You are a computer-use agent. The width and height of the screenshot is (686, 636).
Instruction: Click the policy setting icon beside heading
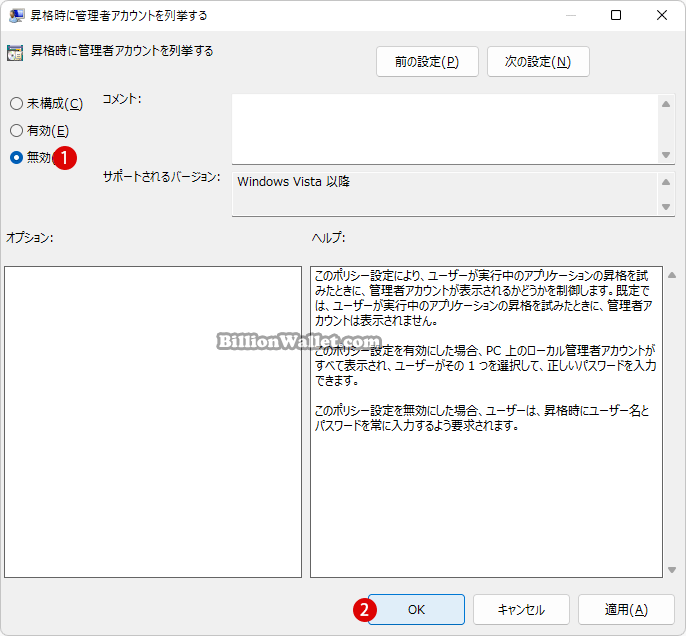point(15,52)
